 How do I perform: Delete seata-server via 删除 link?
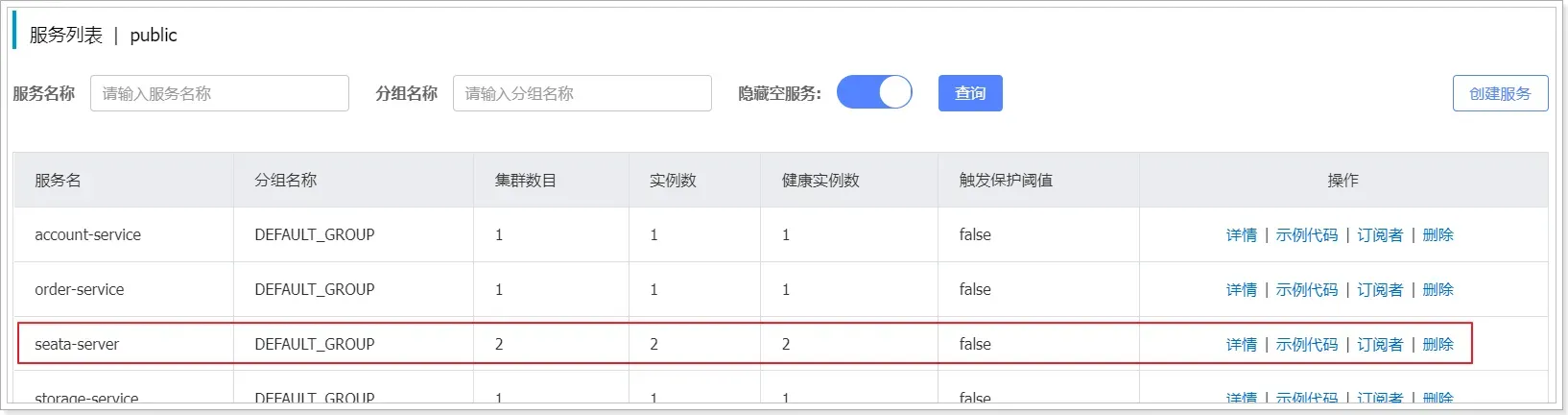(x=1437, y=345)
